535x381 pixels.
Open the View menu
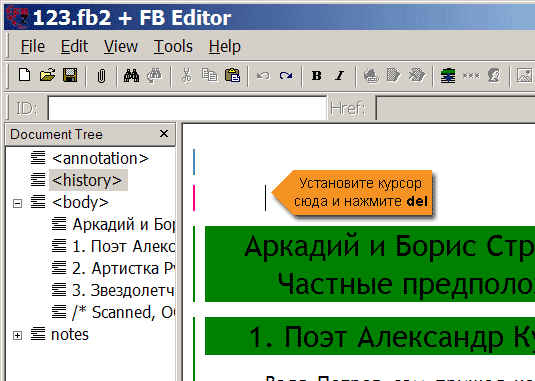(x=121, y=46)
